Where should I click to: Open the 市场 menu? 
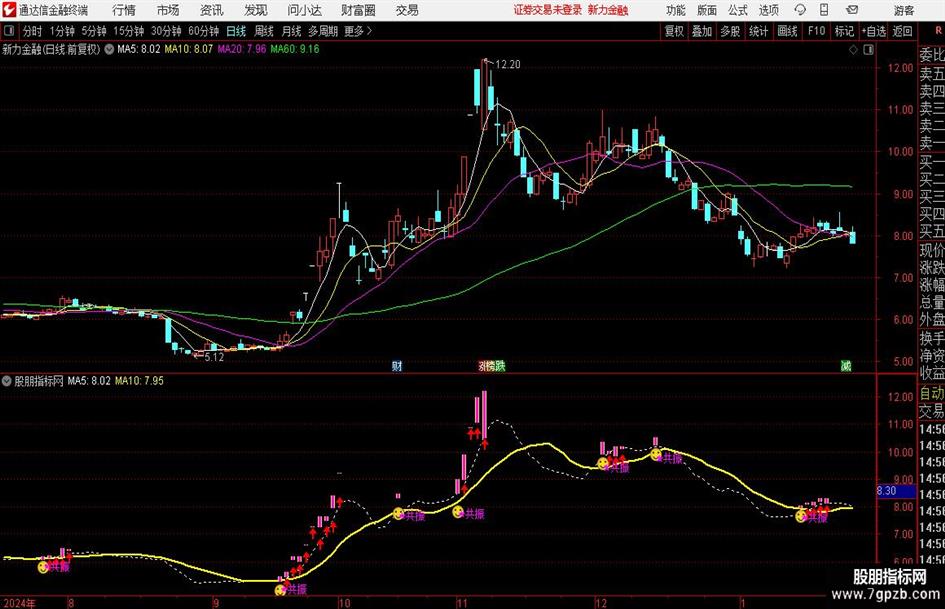point(168,10)
